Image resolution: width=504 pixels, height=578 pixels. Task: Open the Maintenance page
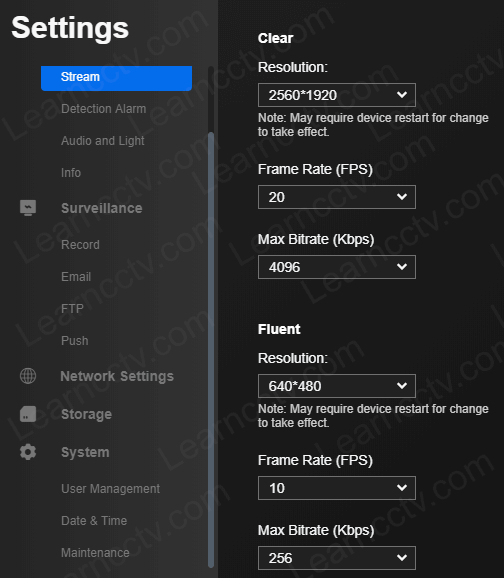[x=95, y=553]
